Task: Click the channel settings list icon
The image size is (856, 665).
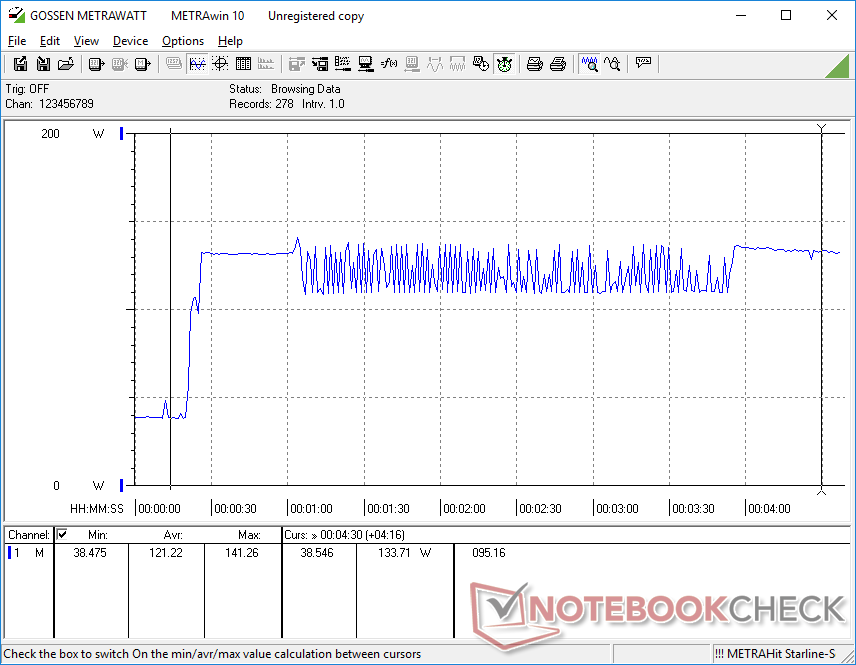Action: (x=343, y=64)
